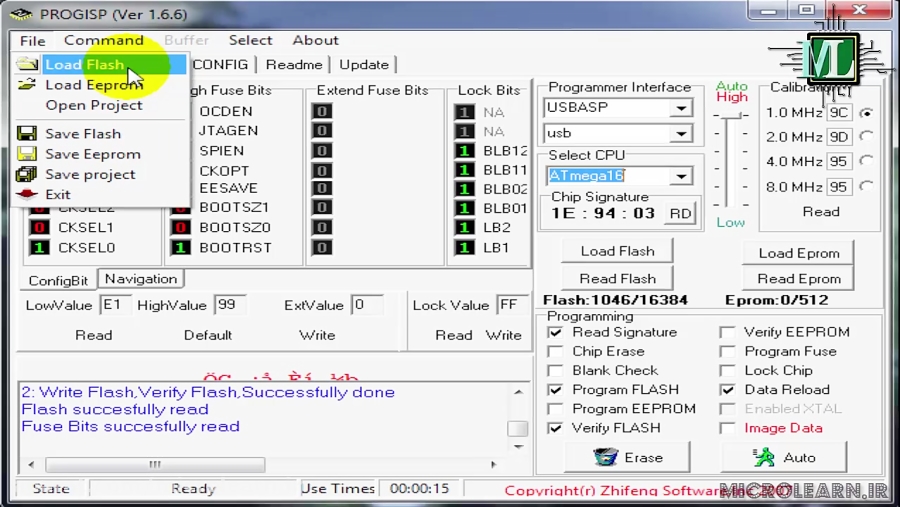Screen dimensions: 900x507
Task: Click the red Exit icon in File menu
Action: [x=27, y=194]
